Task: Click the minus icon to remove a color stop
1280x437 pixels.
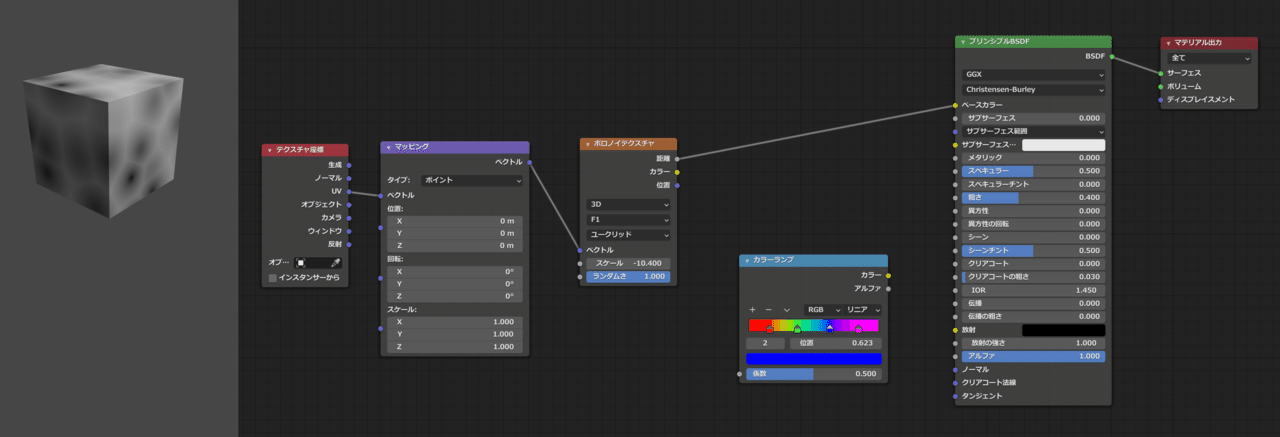Action: (x=768, y=310)
